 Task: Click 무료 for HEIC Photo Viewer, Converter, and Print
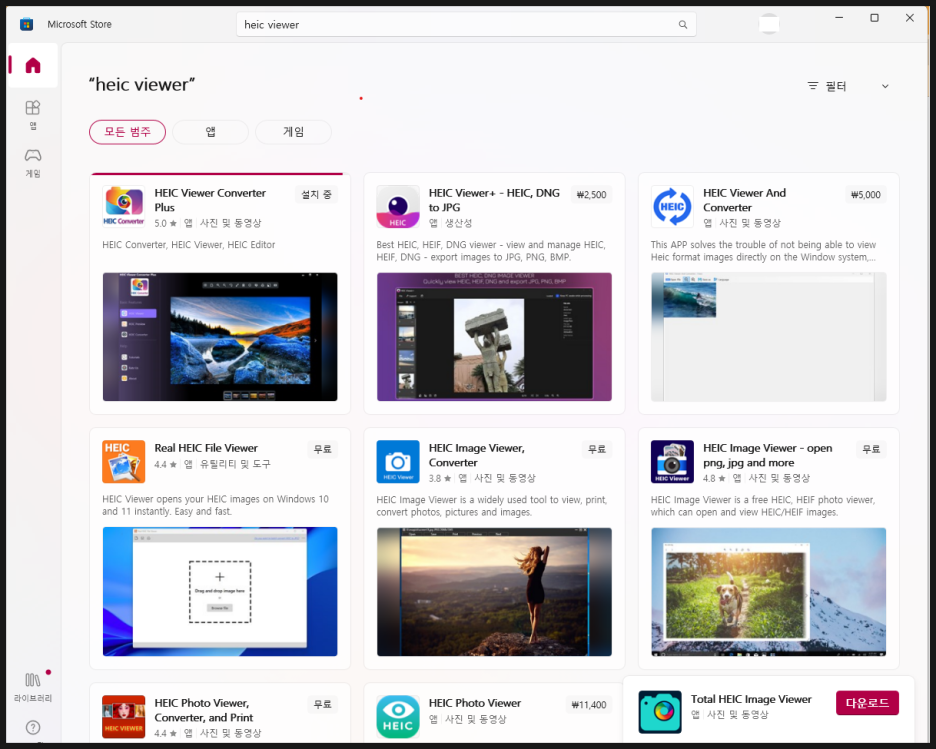click(322, 705)
